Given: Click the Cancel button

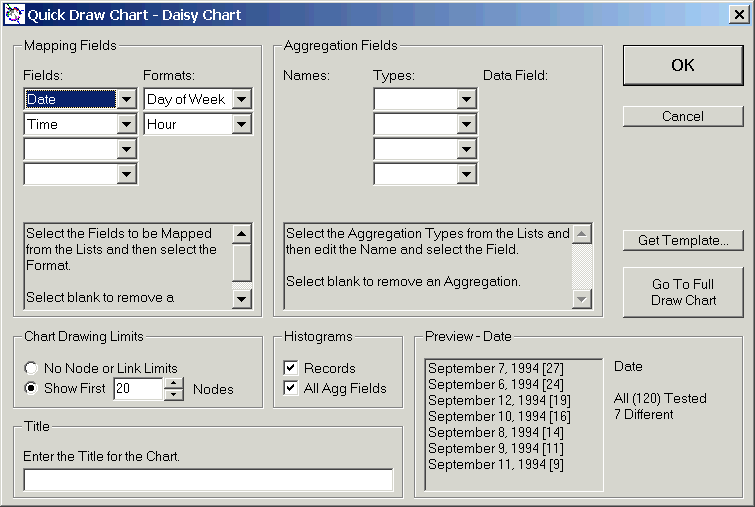Looking at the screenshot, I should click(x=682, y=117).
